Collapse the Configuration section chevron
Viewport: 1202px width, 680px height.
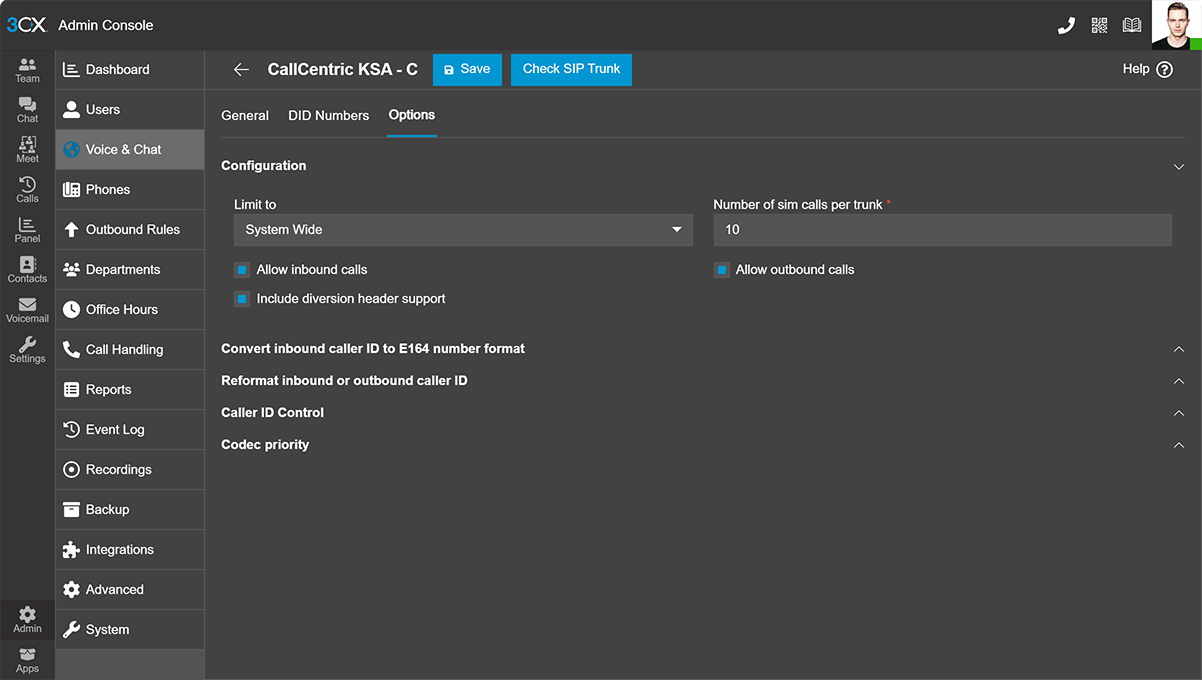[1179, 167]
